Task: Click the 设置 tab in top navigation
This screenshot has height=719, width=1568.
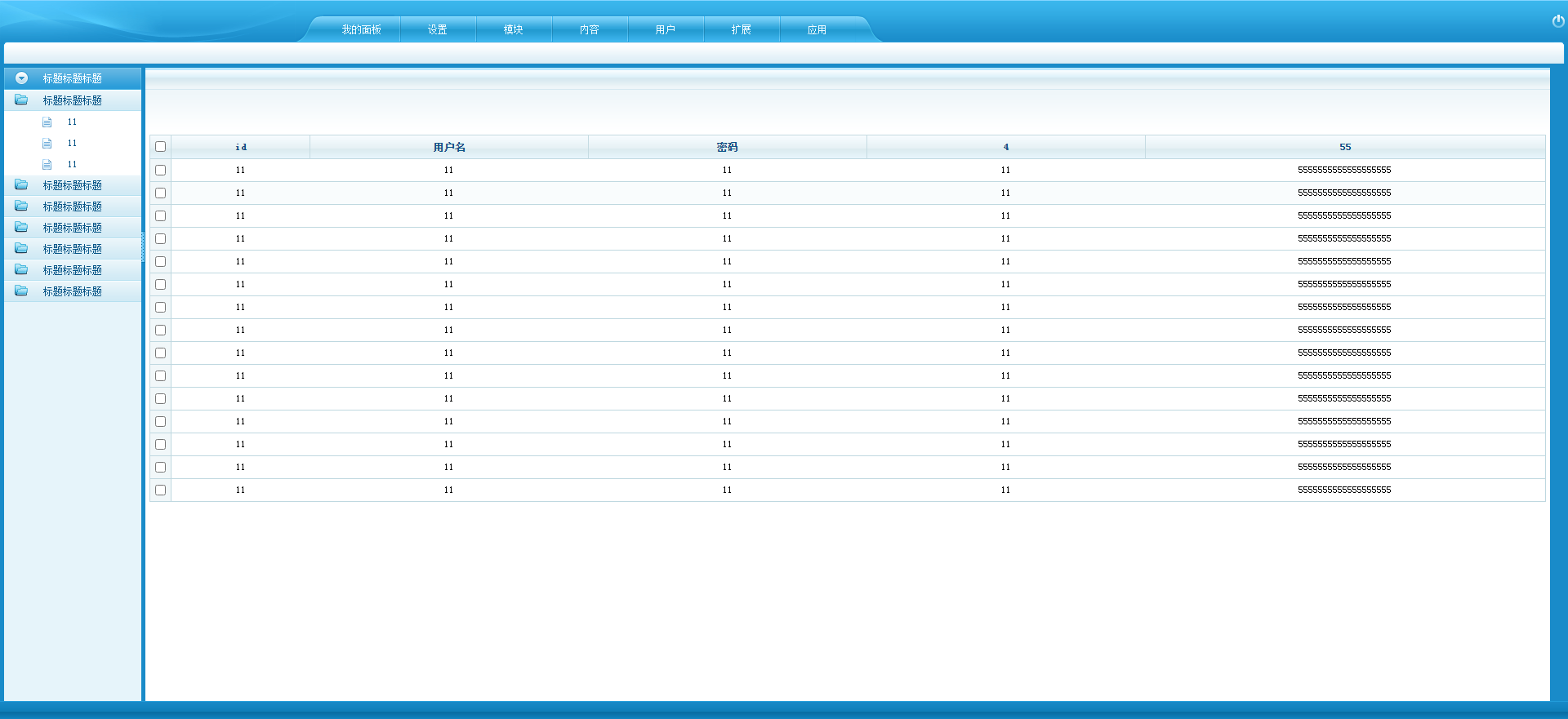Action: click(x=437, y=29)
